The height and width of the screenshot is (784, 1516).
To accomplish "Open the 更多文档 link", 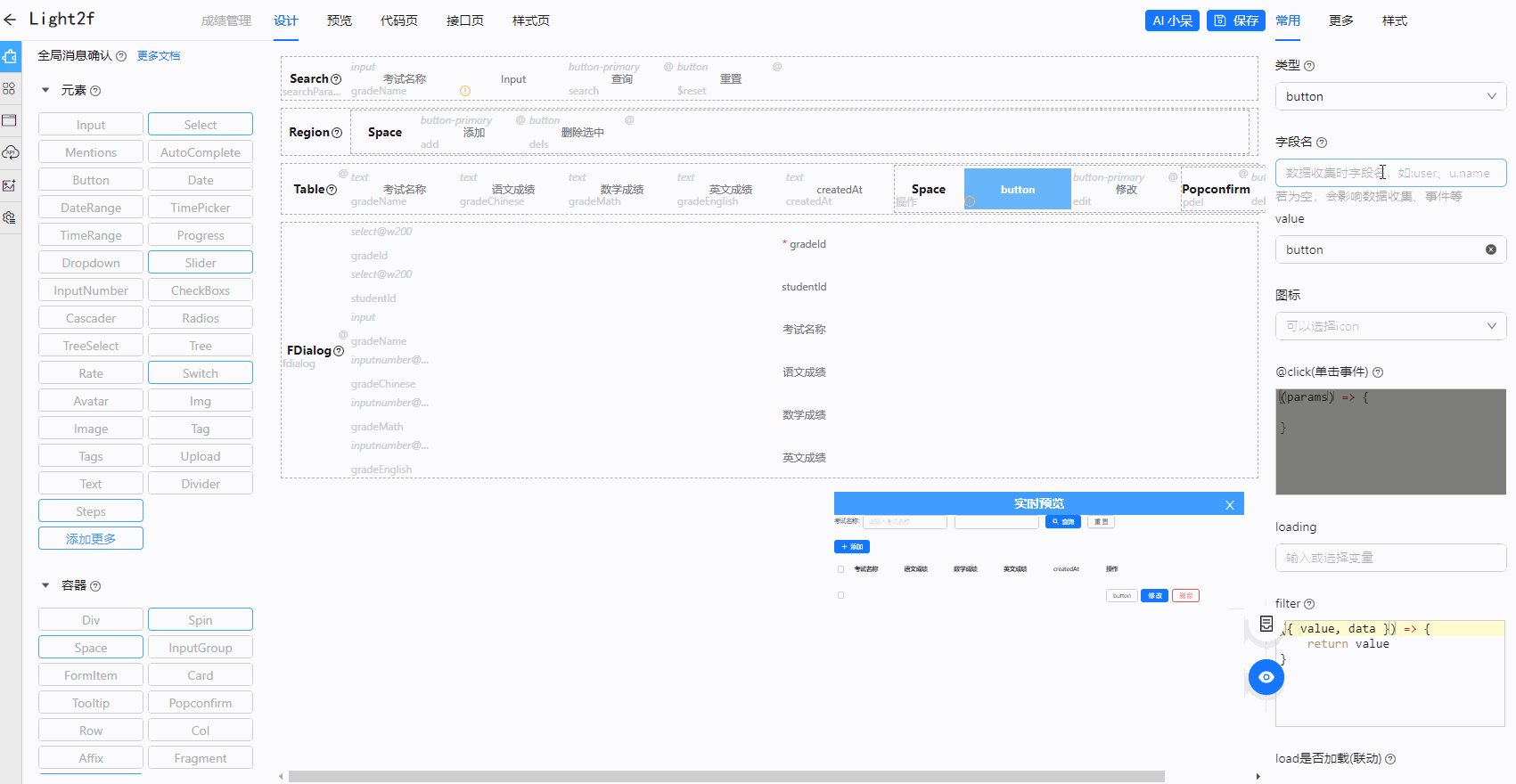I will pyautogui.click(x=159, y=56).
